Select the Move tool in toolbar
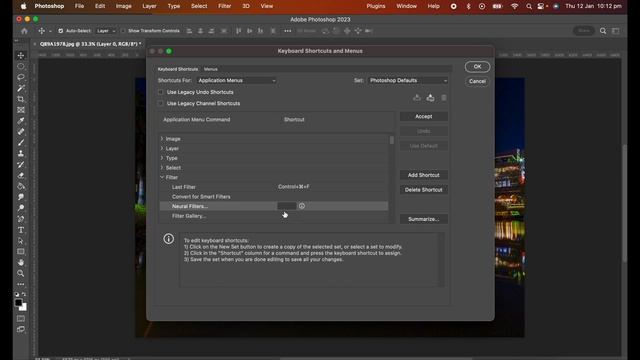The width and height of the screenshot is (640, 360). click(21, 56)
